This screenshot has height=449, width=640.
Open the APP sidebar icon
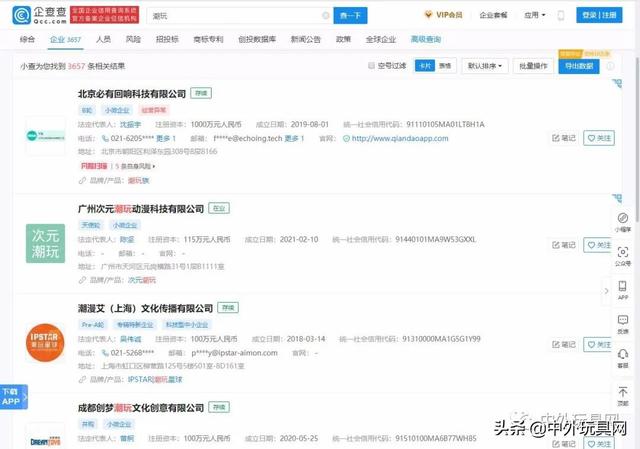point(623,290)
